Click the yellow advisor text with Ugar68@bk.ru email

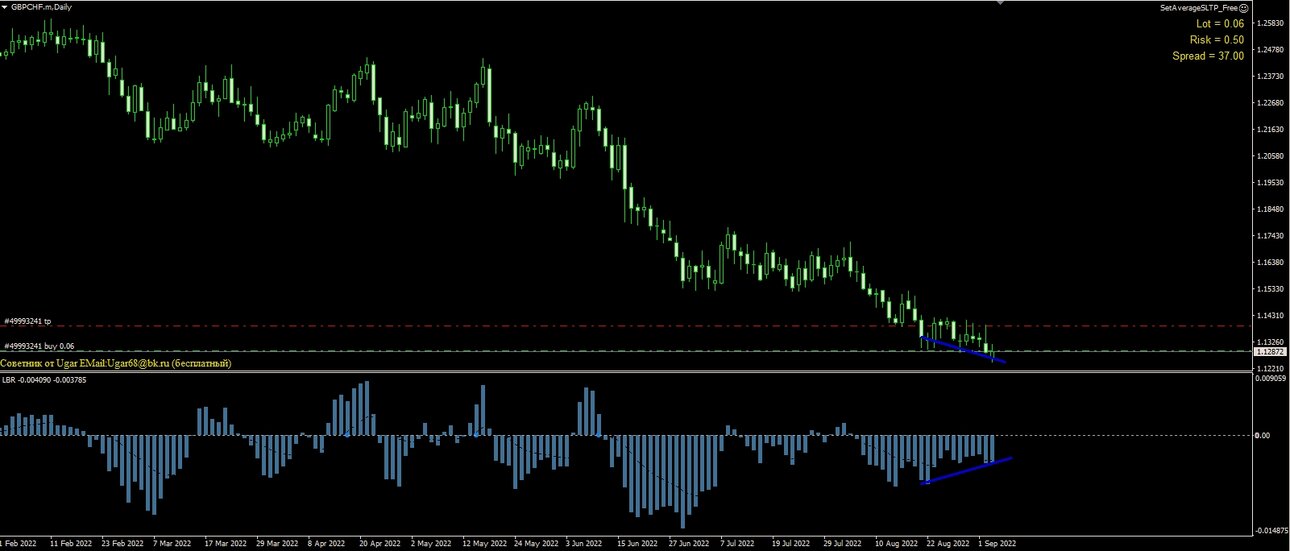tap(116, 363)
